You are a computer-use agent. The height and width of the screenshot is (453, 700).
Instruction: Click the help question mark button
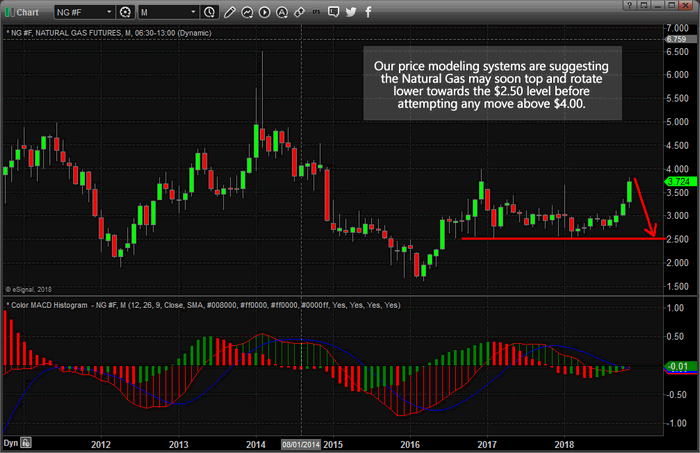point(629,5)
